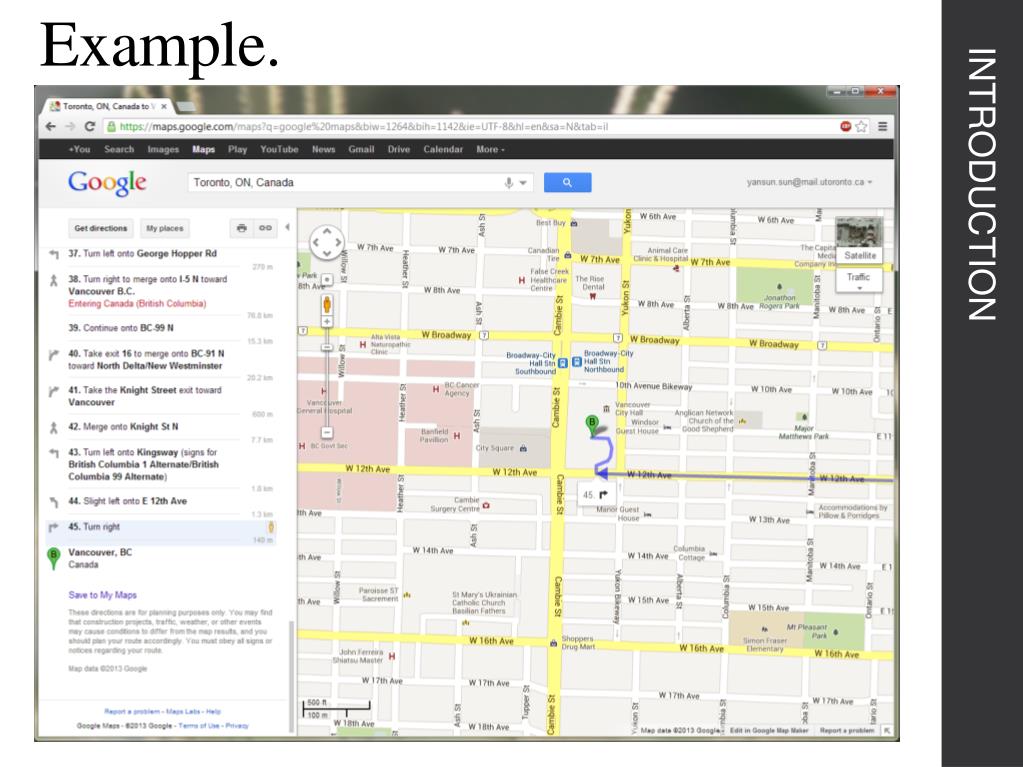Click pegman icon beside step 45
This screenshot has width=1023, height=767.
pyautogui.click(x=271, y=527)
